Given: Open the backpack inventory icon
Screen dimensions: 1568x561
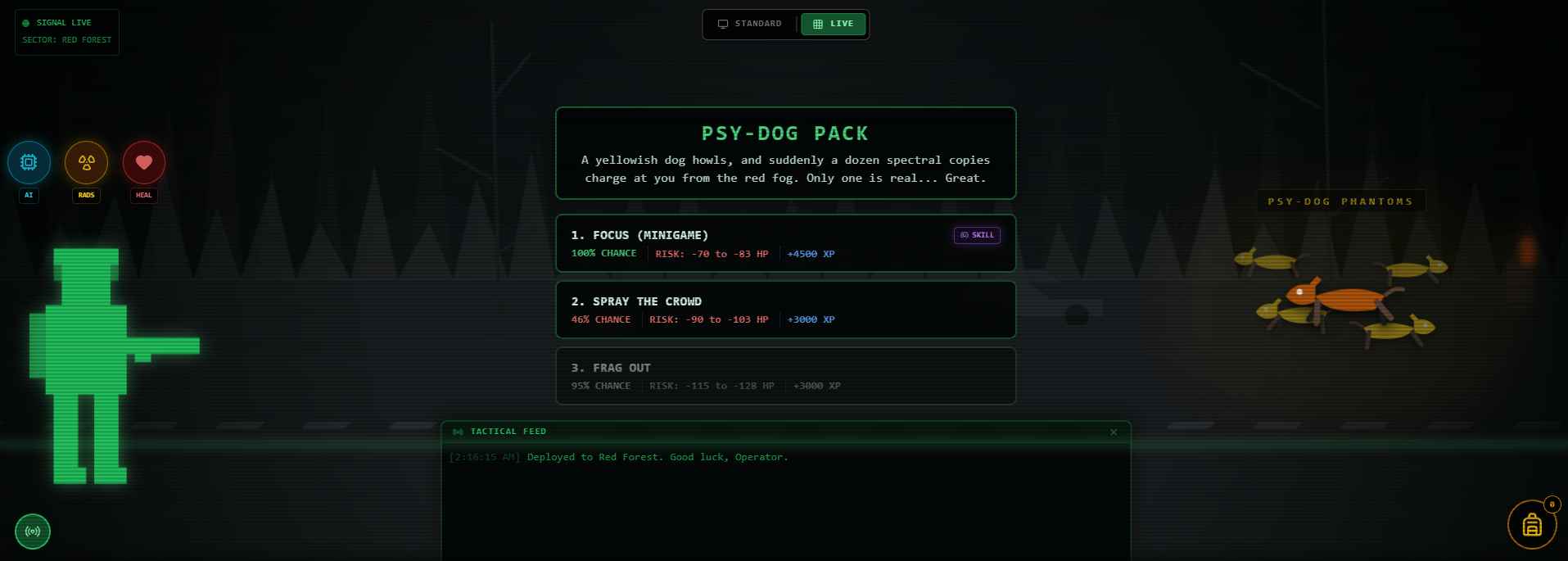Looking at the screenshot, I should point(1532,524).
